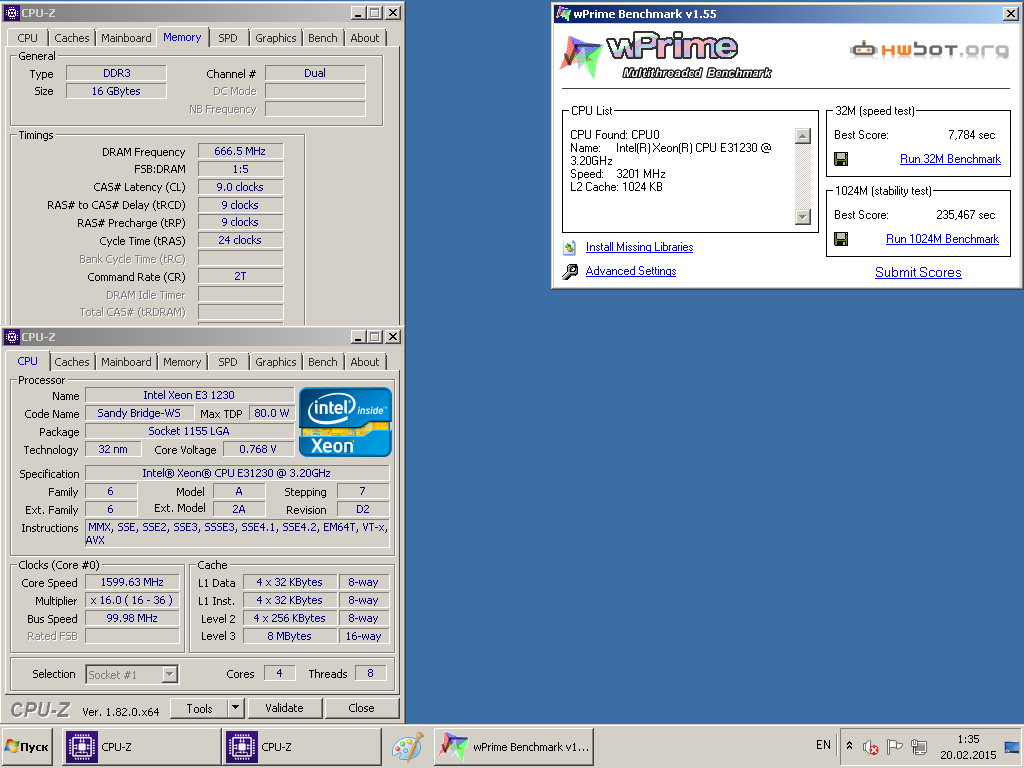Click the Code Name value Sandy Bridge-WS
The height and width of the screenshot is (768, 1024).
point(139,413)
